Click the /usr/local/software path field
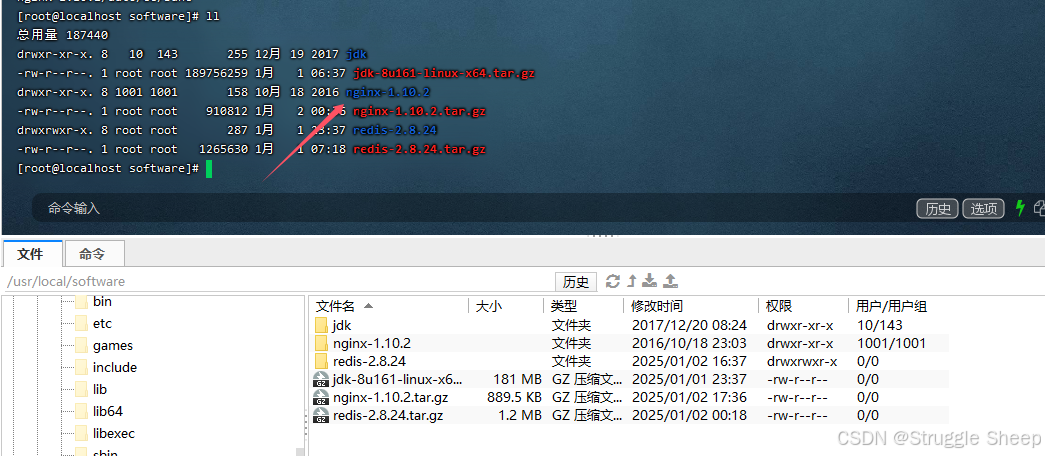Viewport: 1045px width, 456px height. tap(278, 281)
